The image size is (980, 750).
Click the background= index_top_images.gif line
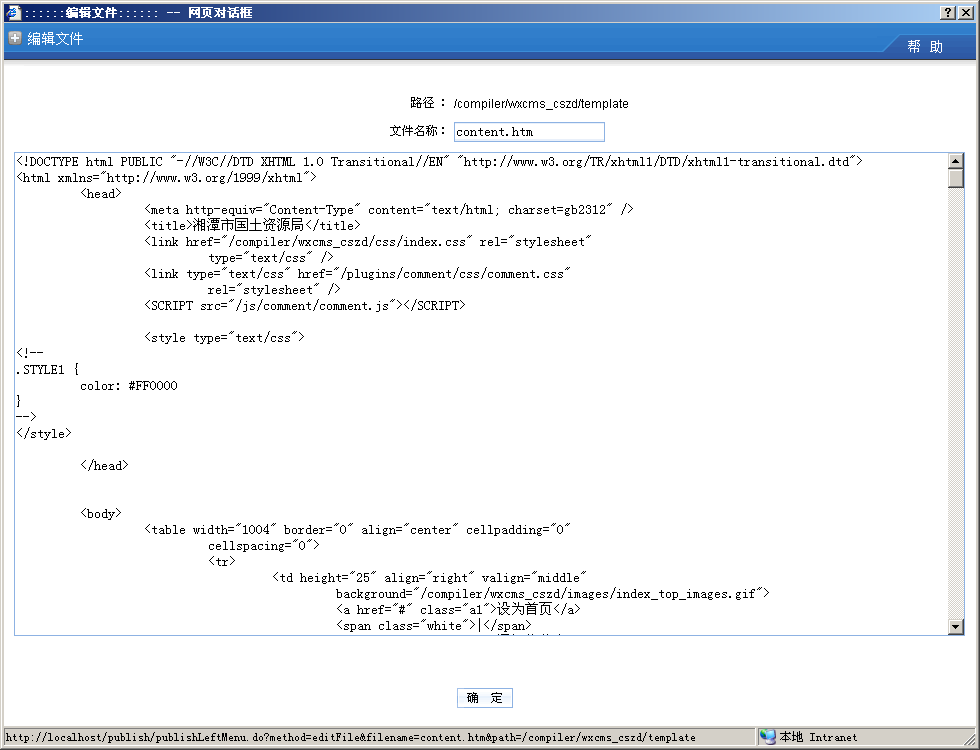coord(552,594)
